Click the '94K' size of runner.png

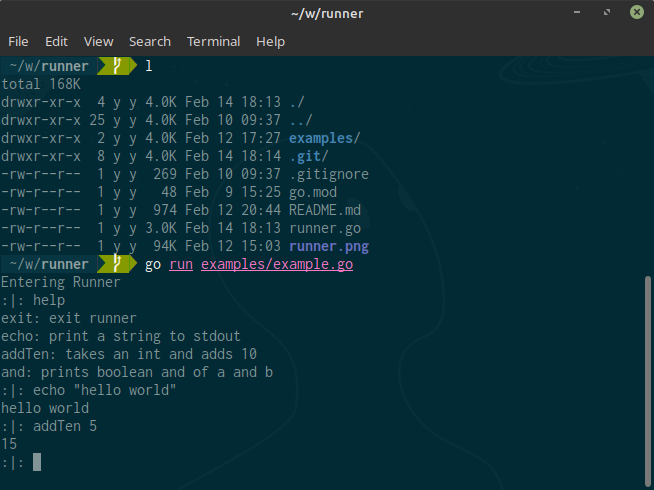point(165,246)
